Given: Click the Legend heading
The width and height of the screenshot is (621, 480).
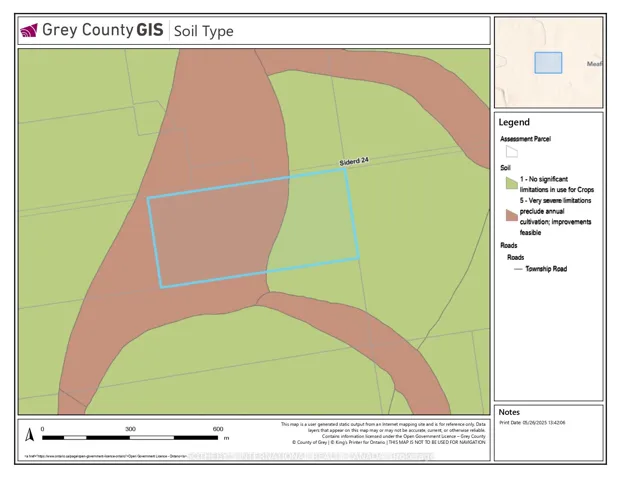Looking at the screenshot, I should [x=515, y=123].
